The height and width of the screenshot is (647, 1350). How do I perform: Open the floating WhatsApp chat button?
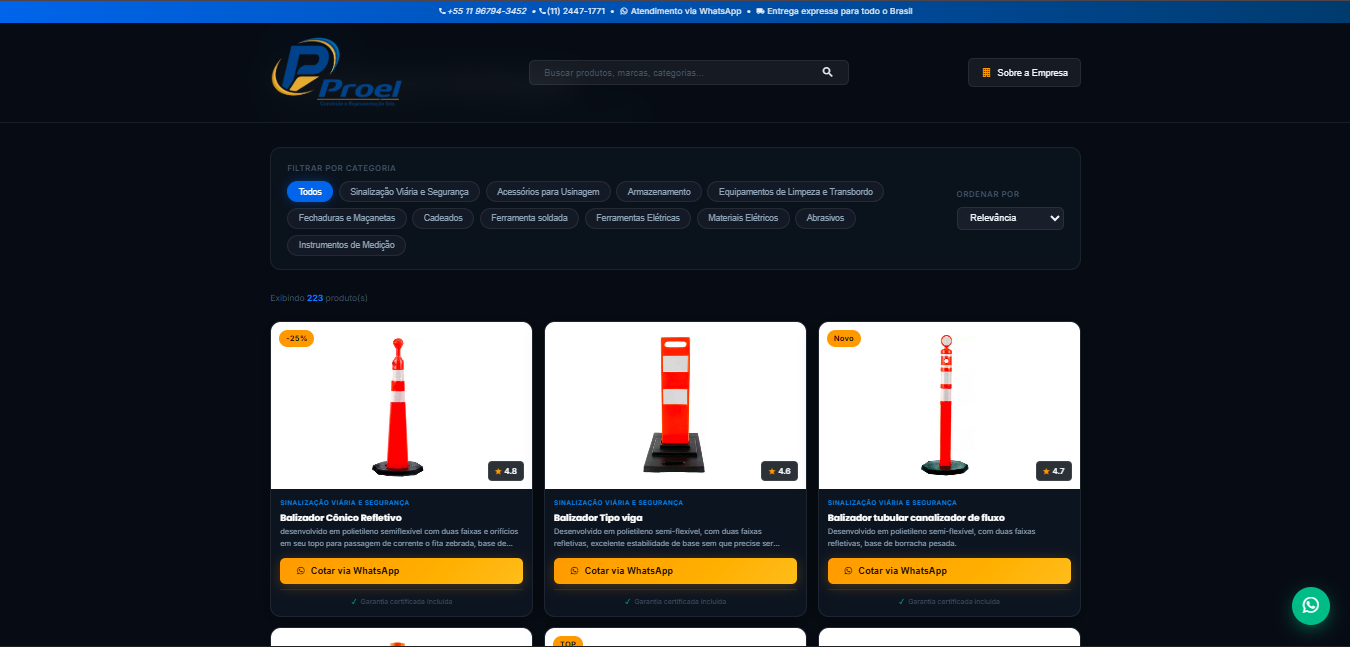pyautogui.click(x=1311, y=606)
